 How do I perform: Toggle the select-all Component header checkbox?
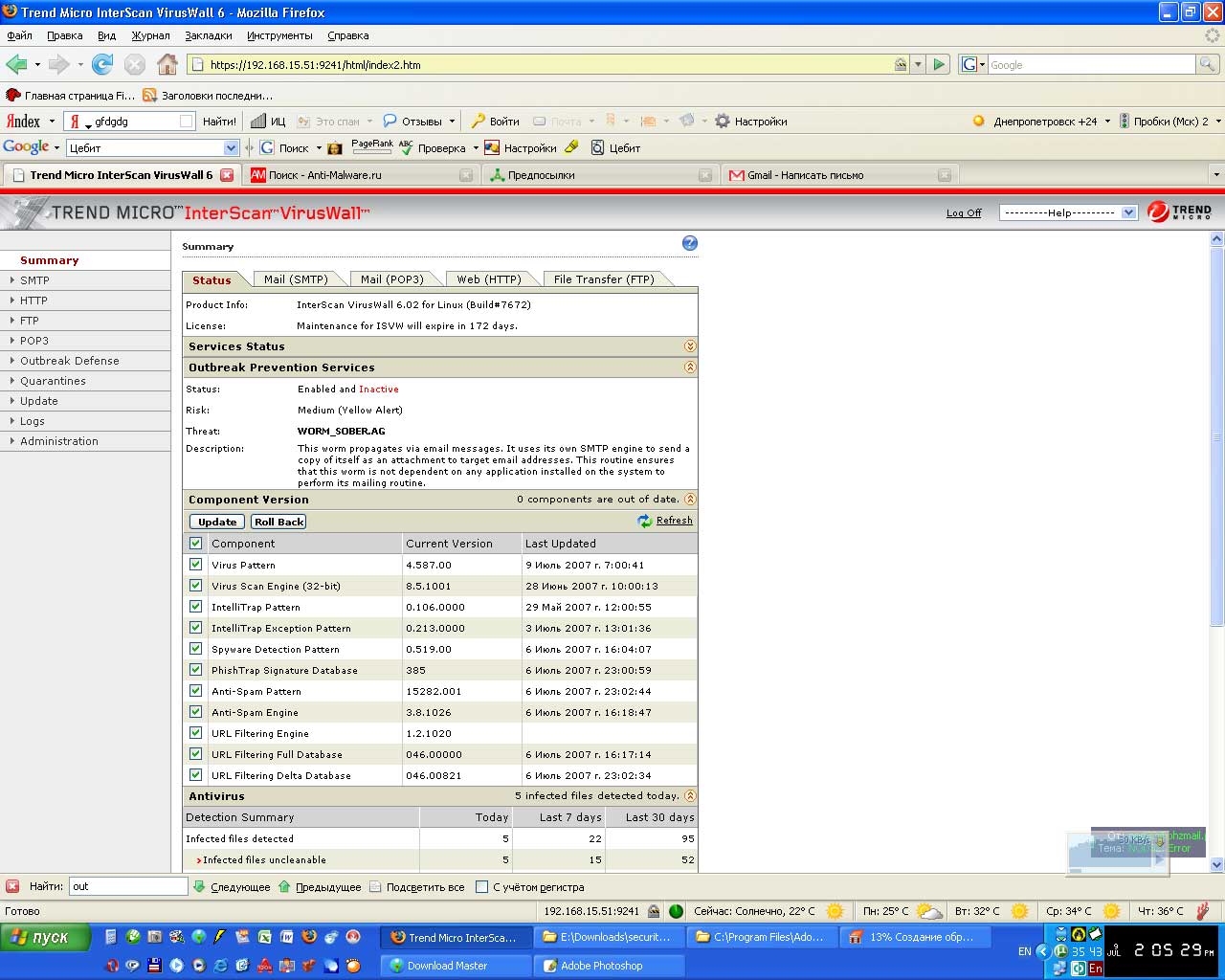pos(195,544)
